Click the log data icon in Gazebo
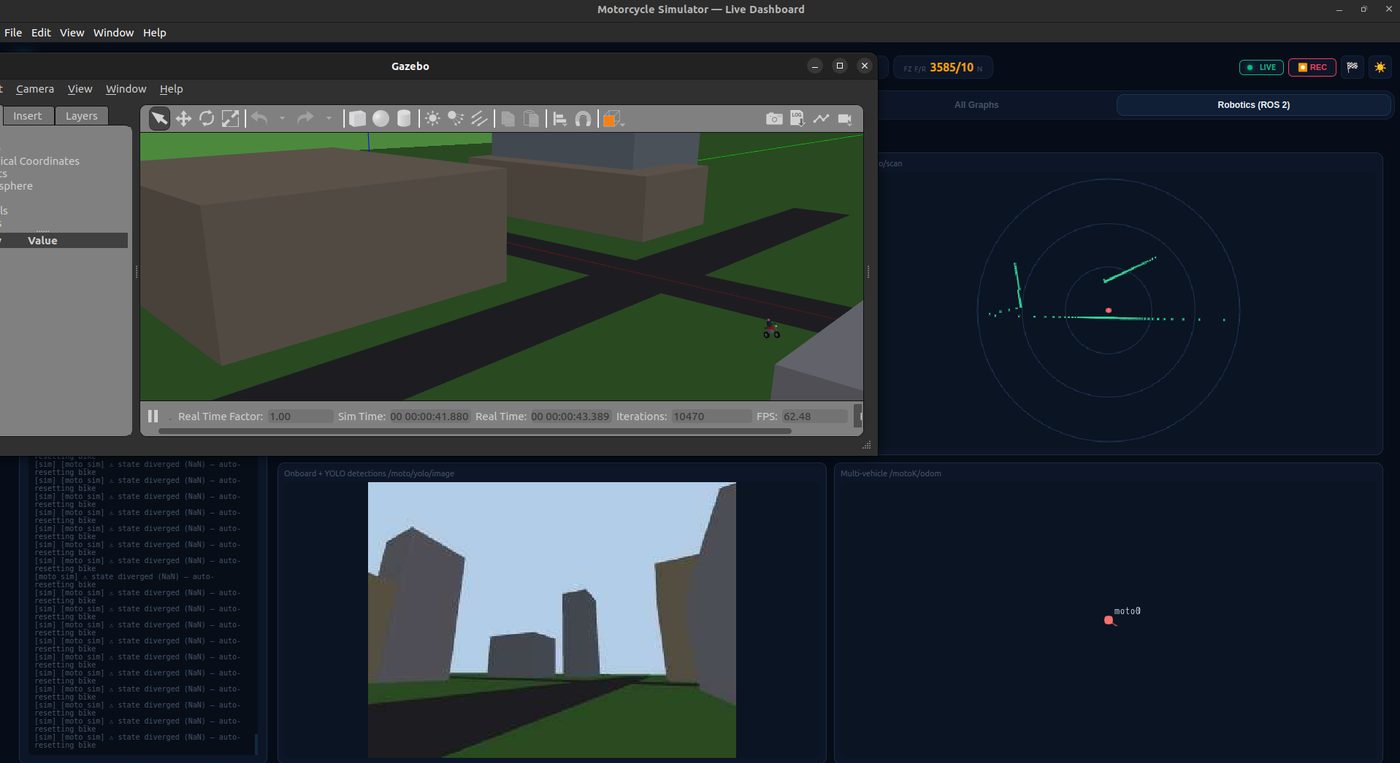 pyautogui.click(x=797, y=119)
